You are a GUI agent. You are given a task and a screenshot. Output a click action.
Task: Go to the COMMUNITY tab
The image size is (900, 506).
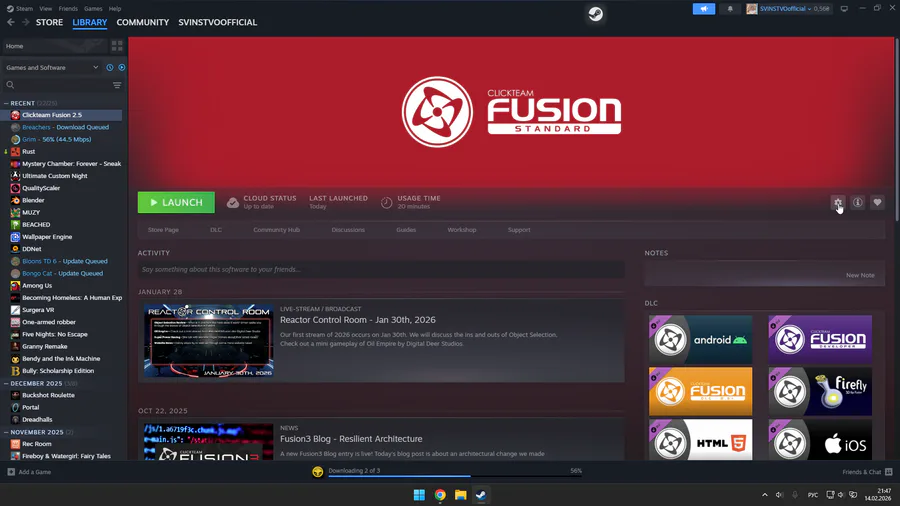tap(142, 22)
